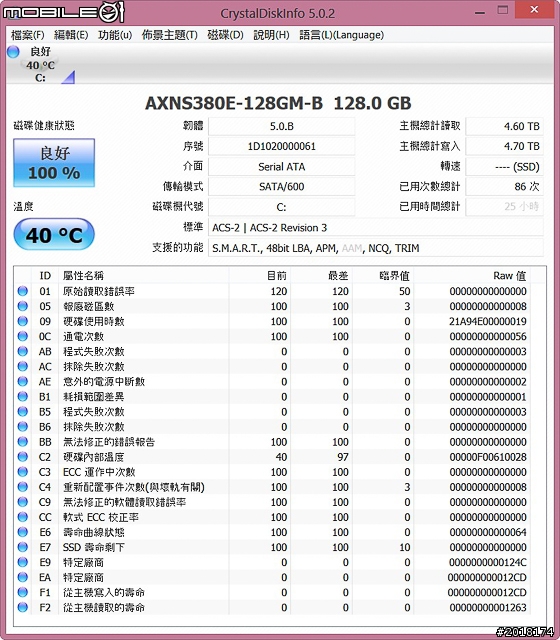Image resolution: width=560 pixels, height=640 pixels.
Task: Click the 臨界值 column header
Action: [x=383, y=276]
